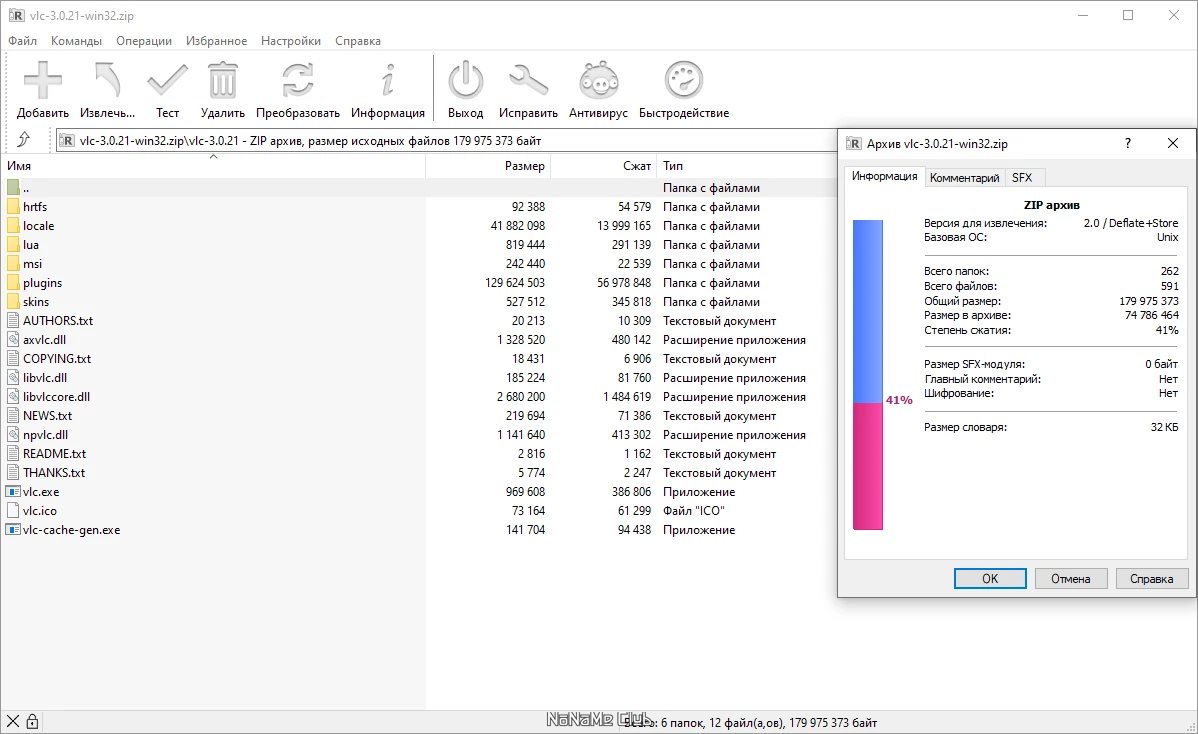
Task: Click the Отмена button
Action: click(x=1070, y=578)
